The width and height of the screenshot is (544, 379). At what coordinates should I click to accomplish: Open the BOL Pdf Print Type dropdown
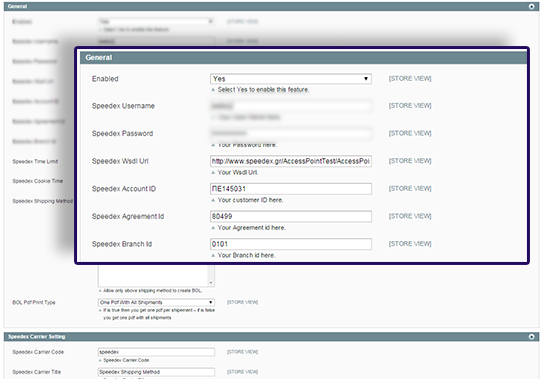[x=156, y=302]
